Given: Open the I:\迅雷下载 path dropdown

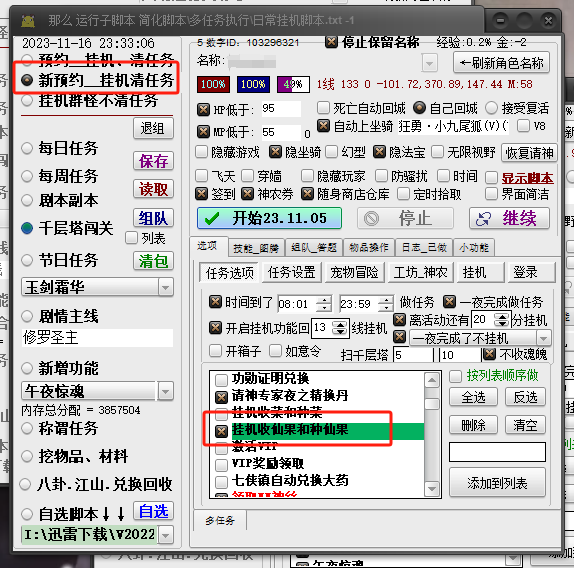Looking at the screenshot, I should pyautogui.click(x=165, y=536).
